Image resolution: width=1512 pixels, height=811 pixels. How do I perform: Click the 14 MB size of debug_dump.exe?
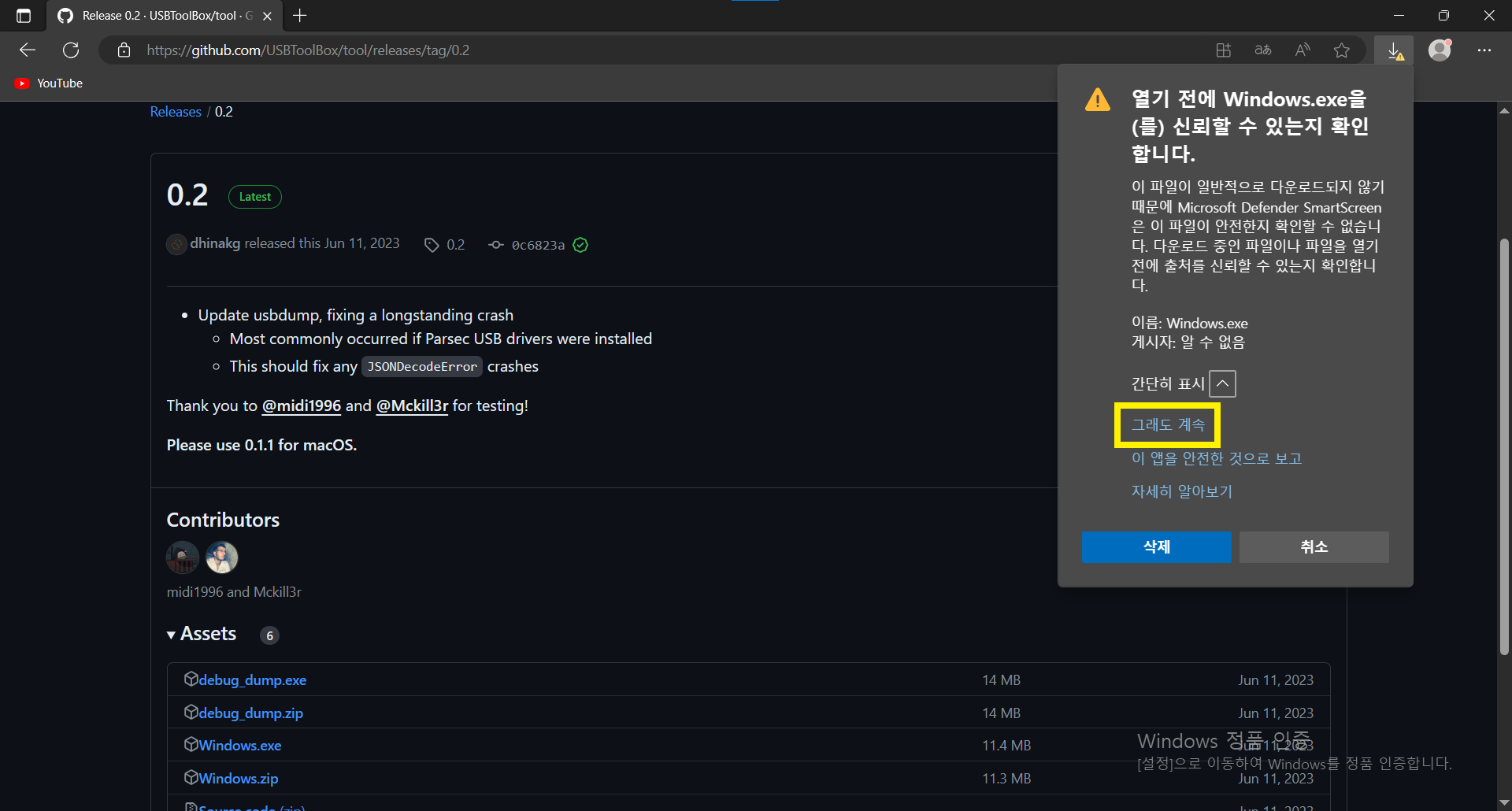(x=1001, y=680)
